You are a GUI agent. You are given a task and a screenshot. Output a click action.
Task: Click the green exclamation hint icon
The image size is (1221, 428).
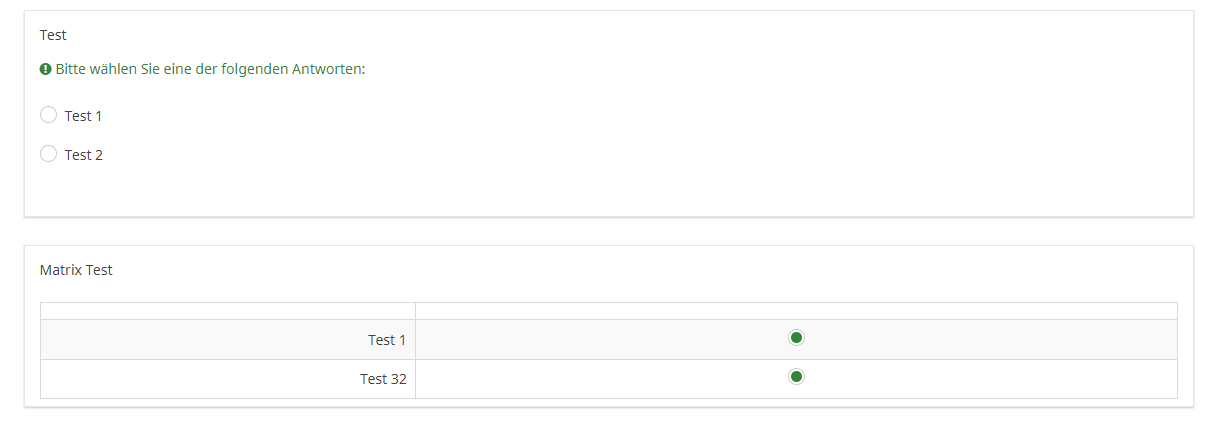tap(46, 70)
